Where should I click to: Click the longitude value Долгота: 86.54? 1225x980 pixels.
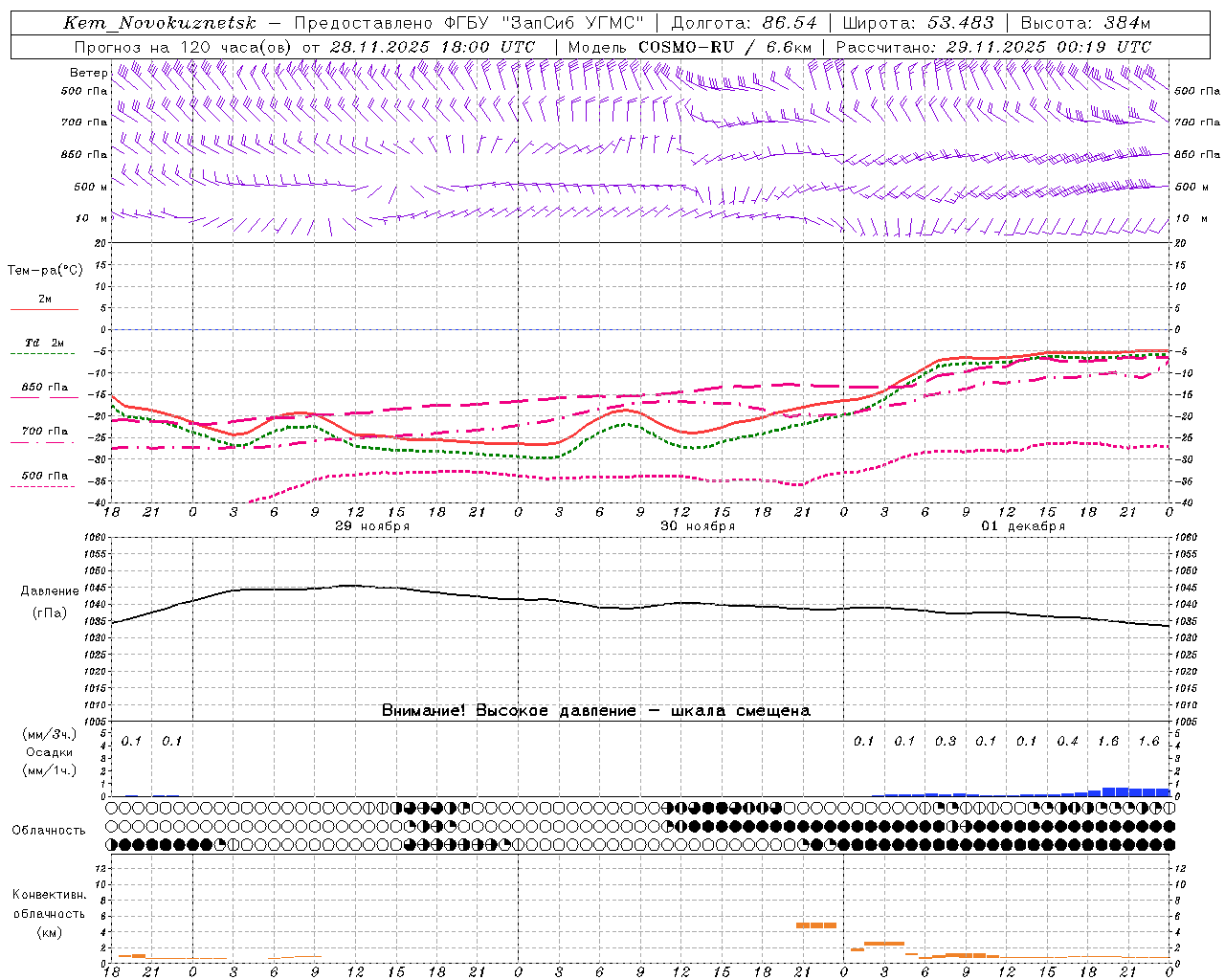[x=744, y=23]
